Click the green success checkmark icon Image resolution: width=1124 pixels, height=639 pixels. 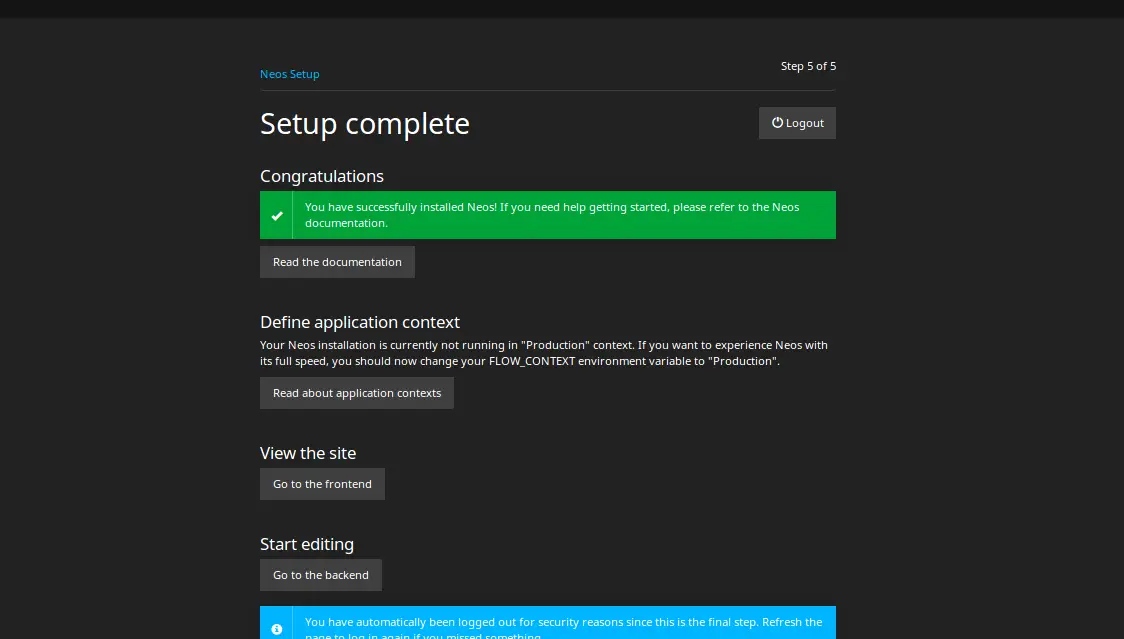277,215
